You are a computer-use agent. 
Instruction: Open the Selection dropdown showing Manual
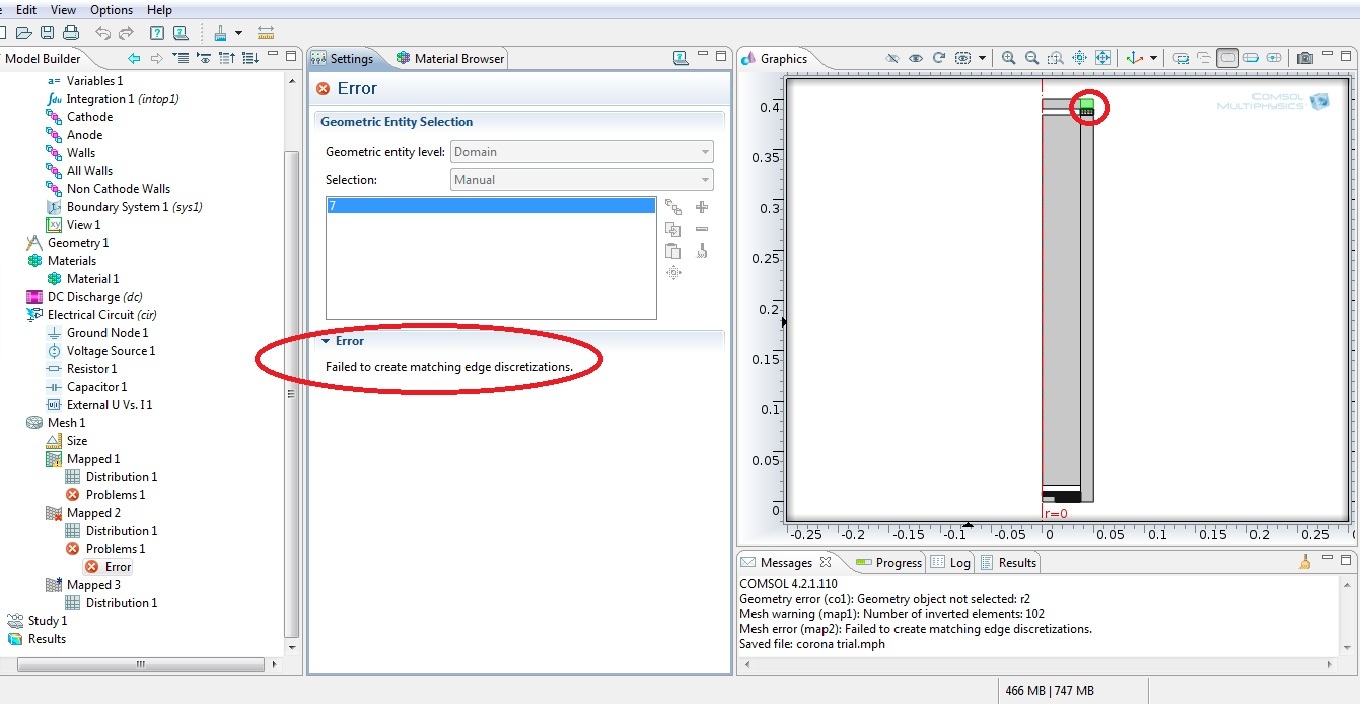pos(581,180)
